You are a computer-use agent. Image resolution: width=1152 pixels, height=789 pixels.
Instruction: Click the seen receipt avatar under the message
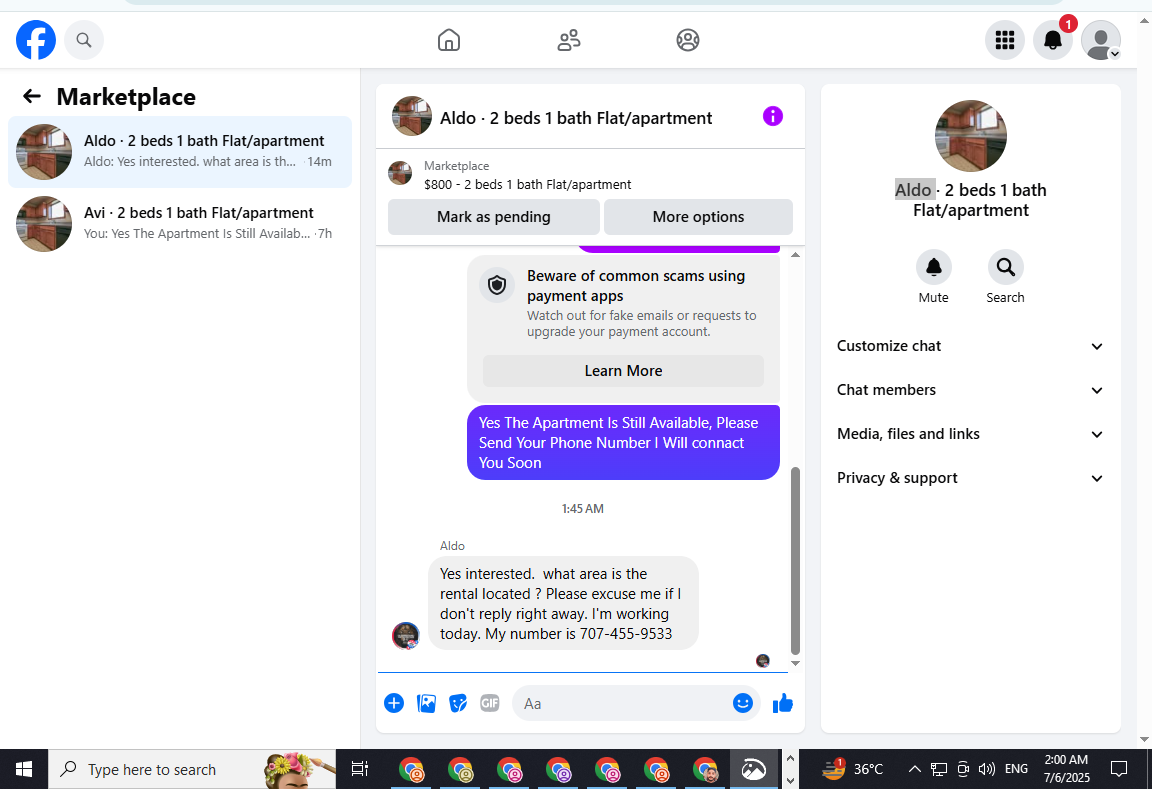coord(763,660)
